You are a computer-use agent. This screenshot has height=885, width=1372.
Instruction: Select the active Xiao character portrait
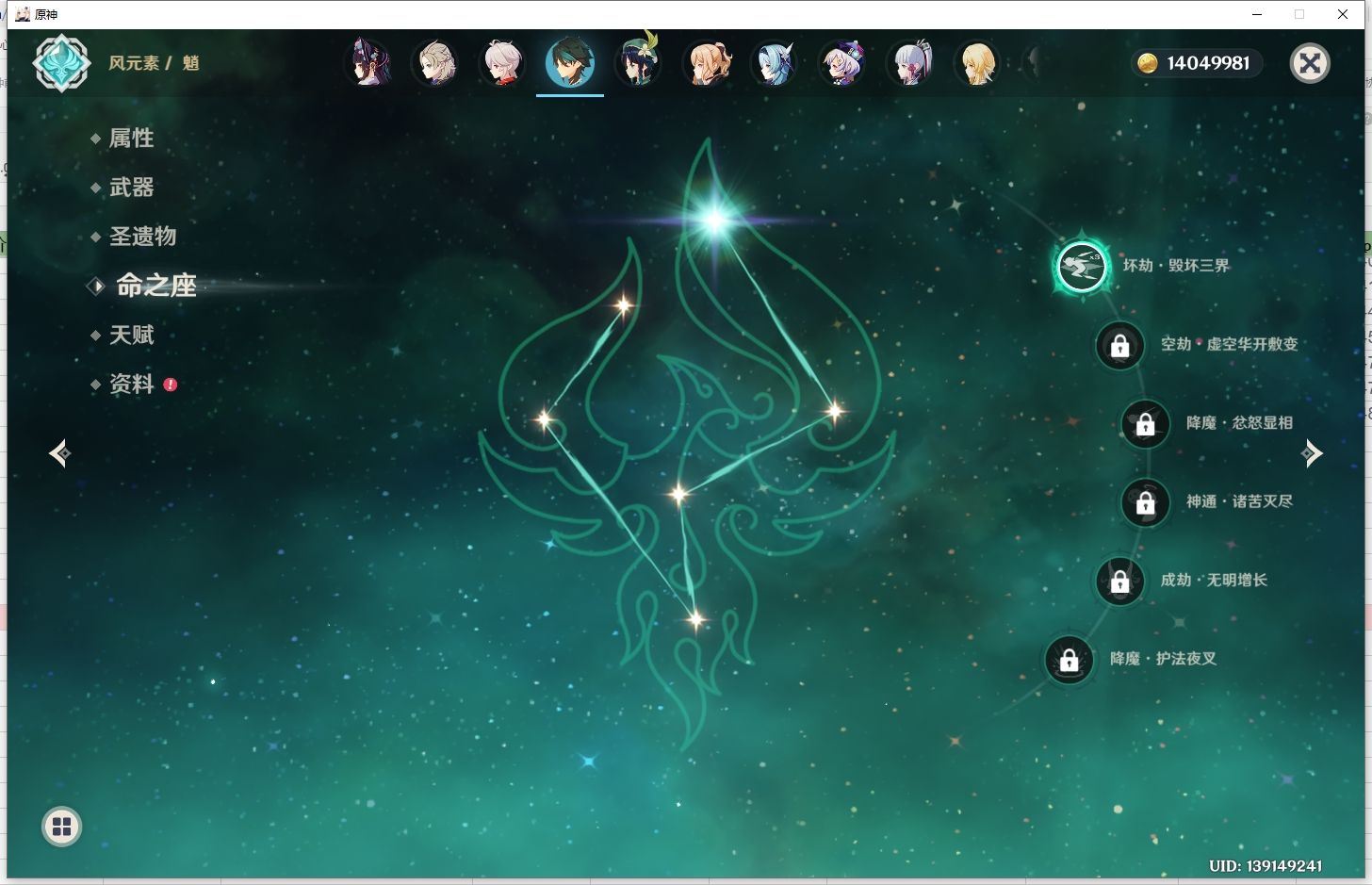pyautogui.click(x=570, y=63)
